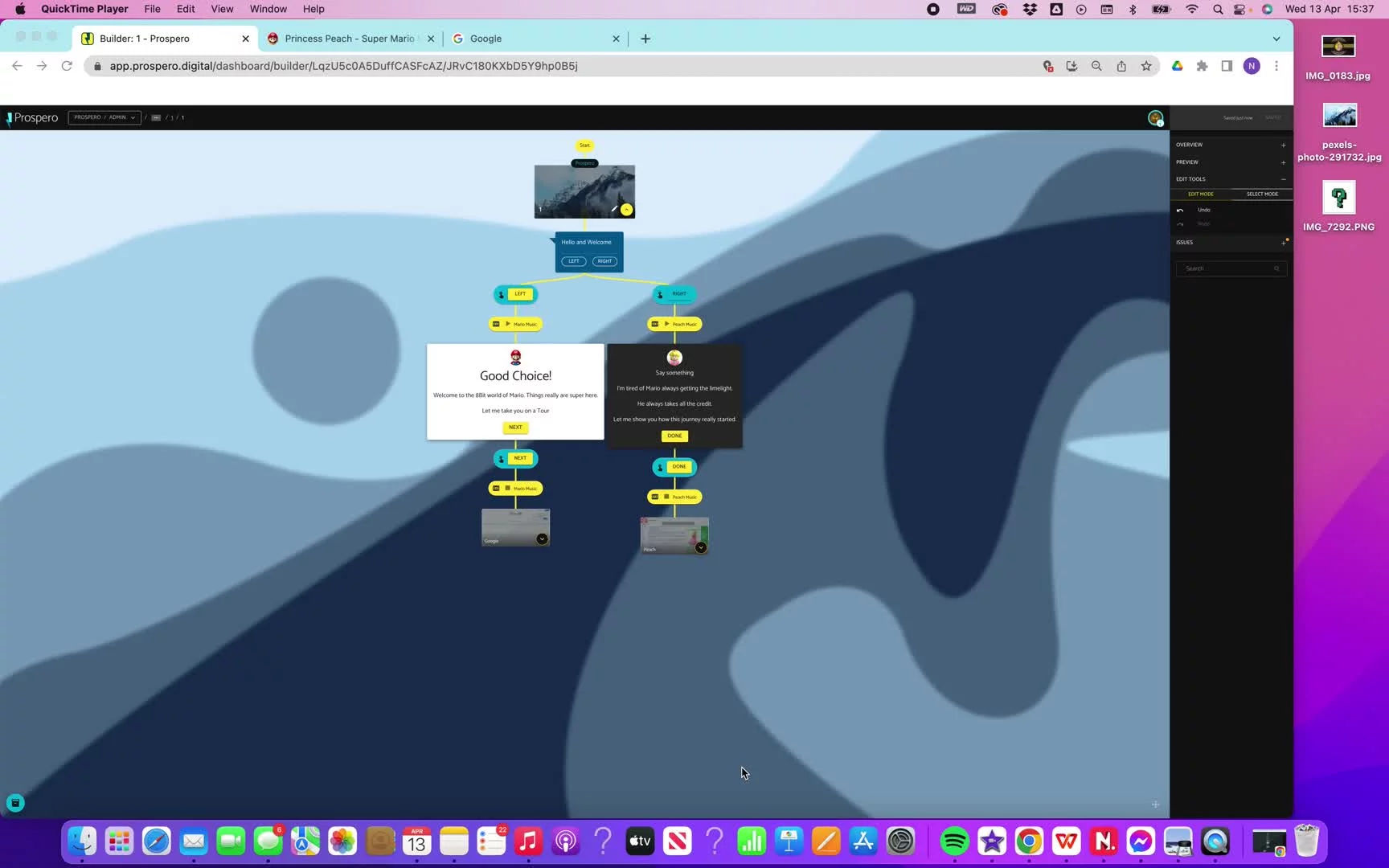Open the Google scene thumbnail
1389x868 pixels.
(x=515, y=527)
